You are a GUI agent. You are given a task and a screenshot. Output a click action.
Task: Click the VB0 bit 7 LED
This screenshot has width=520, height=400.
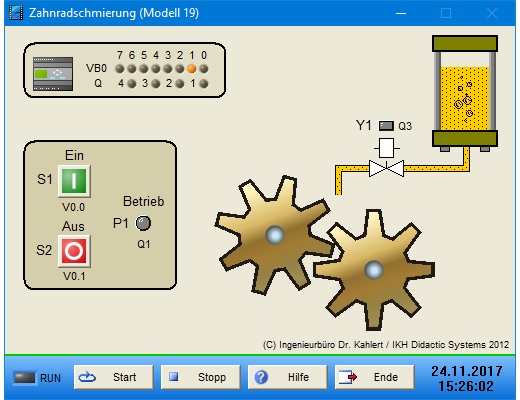[x=120, y=69]
